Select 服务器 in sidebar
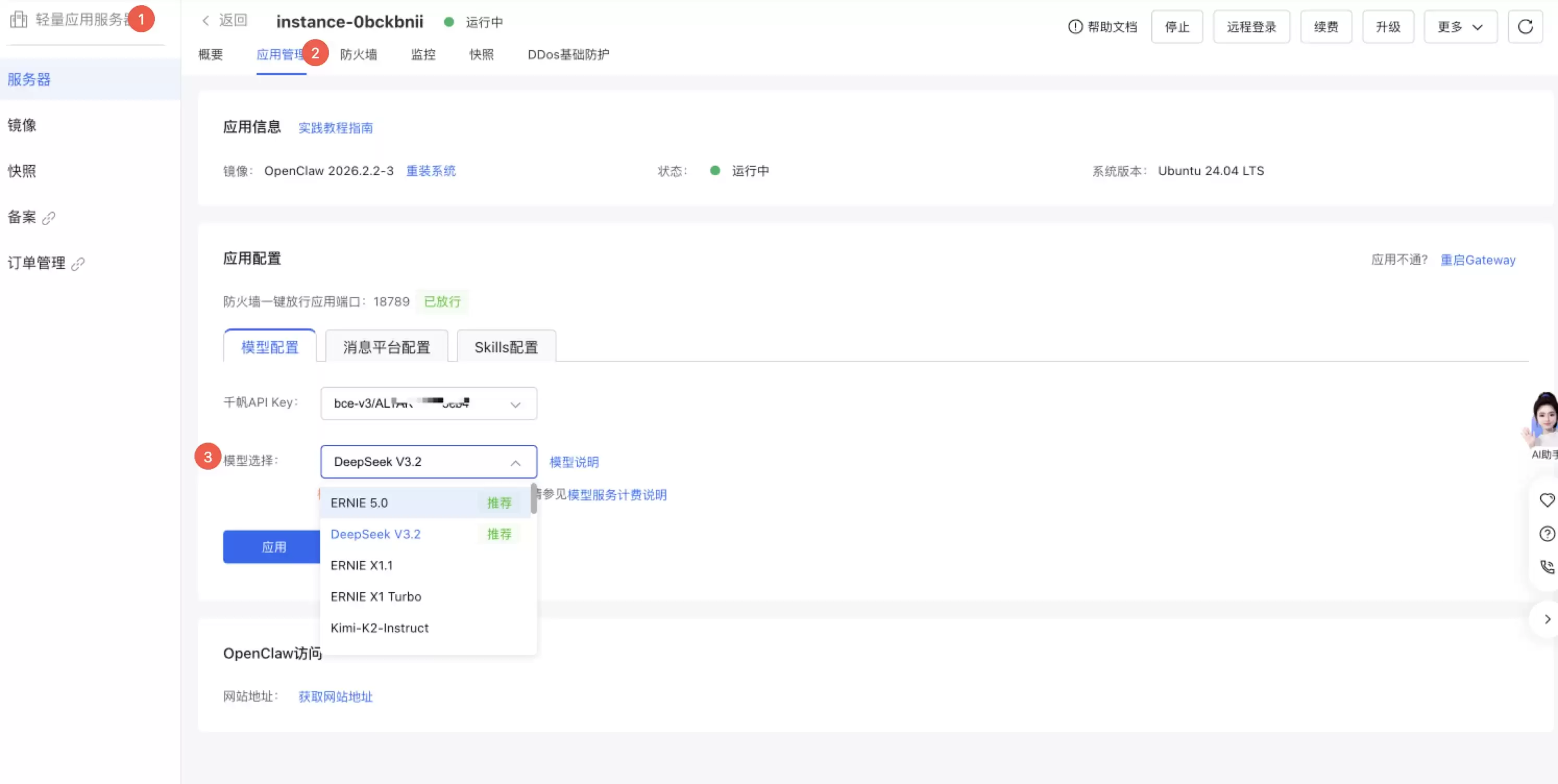This screenshot has height=784, width=1558. pos(90,79)
